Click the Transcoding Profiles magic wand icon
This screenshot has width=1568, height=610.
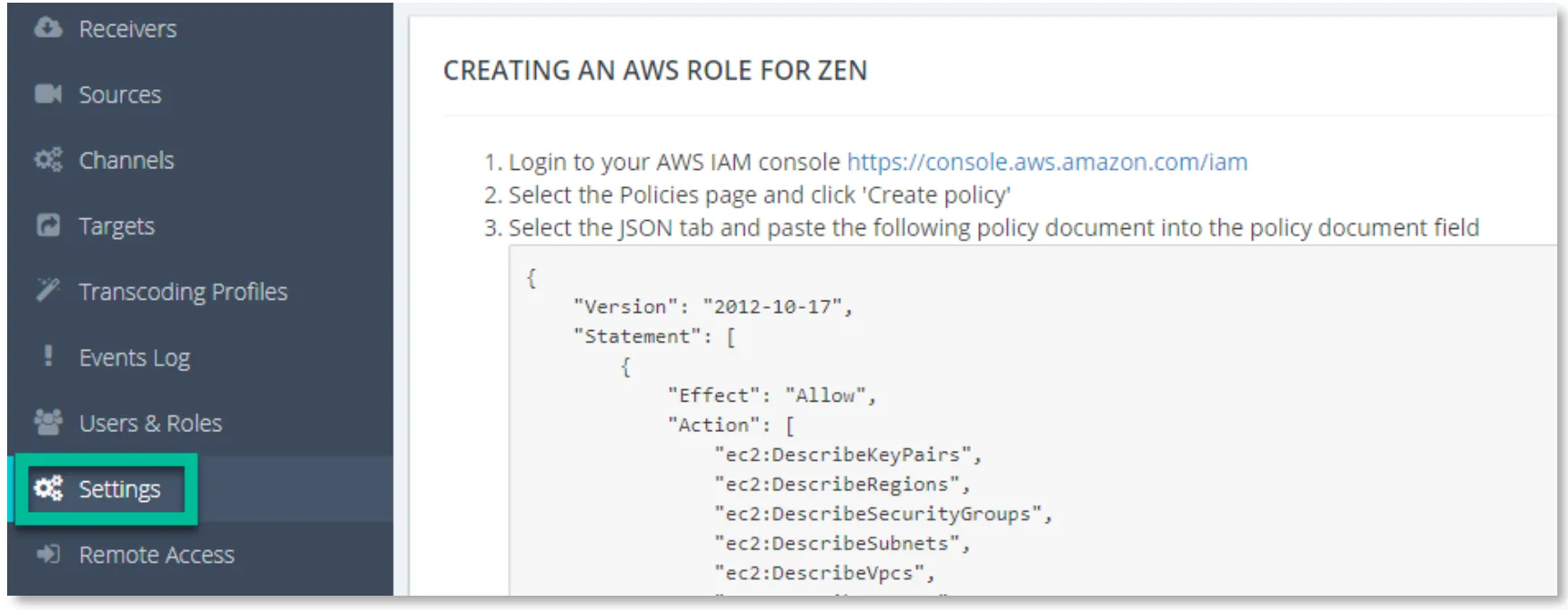(x=48, y=291)
